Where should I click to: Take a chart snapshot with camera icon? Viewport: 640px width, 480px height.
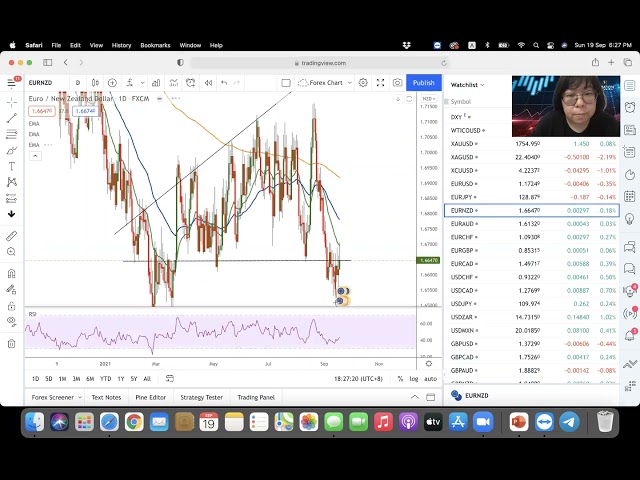pos(398,83)
